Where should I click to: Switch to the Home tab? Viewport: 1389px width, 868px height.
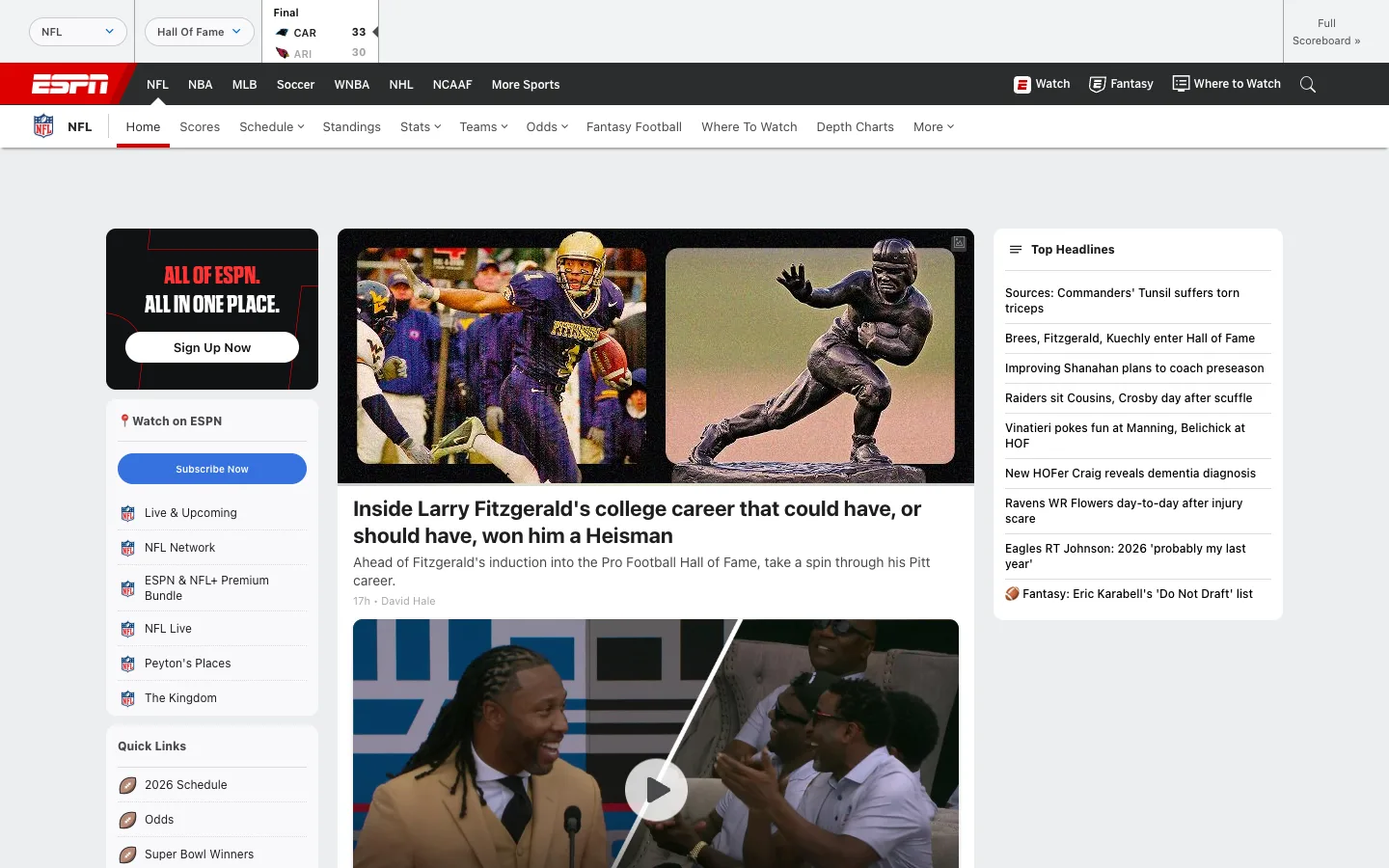tap(143, 126)
